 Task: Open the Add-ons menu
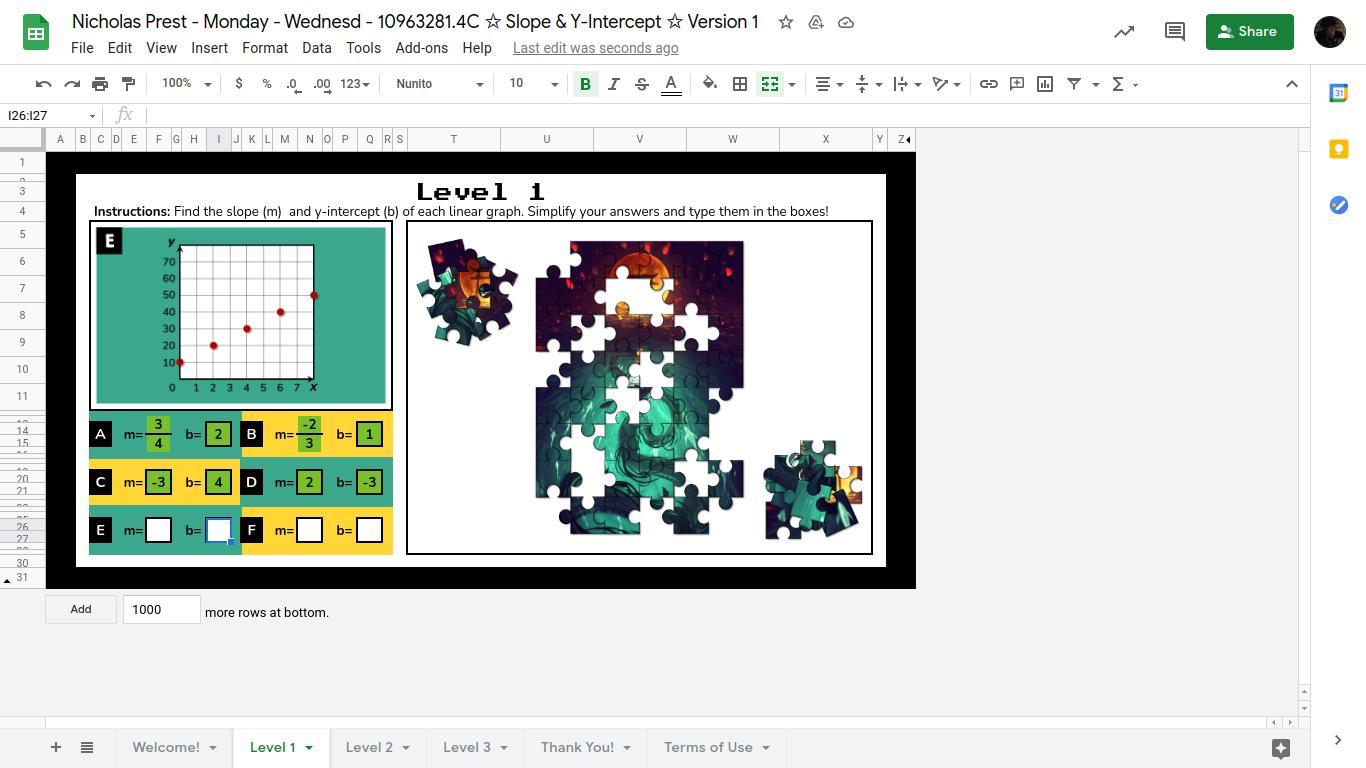click(422, 48)
